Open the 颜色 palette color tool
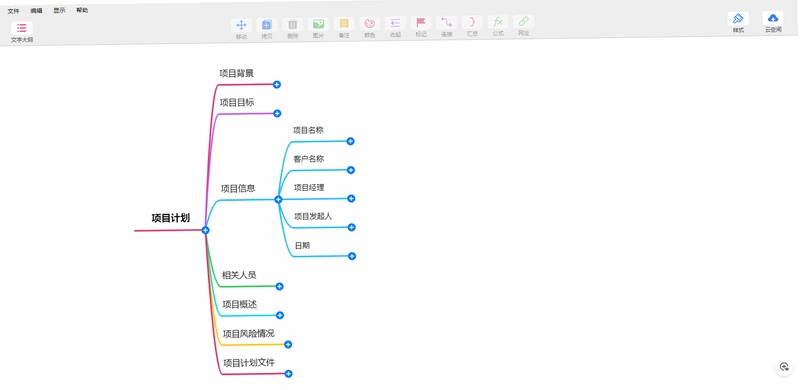 tap(369, 23)
